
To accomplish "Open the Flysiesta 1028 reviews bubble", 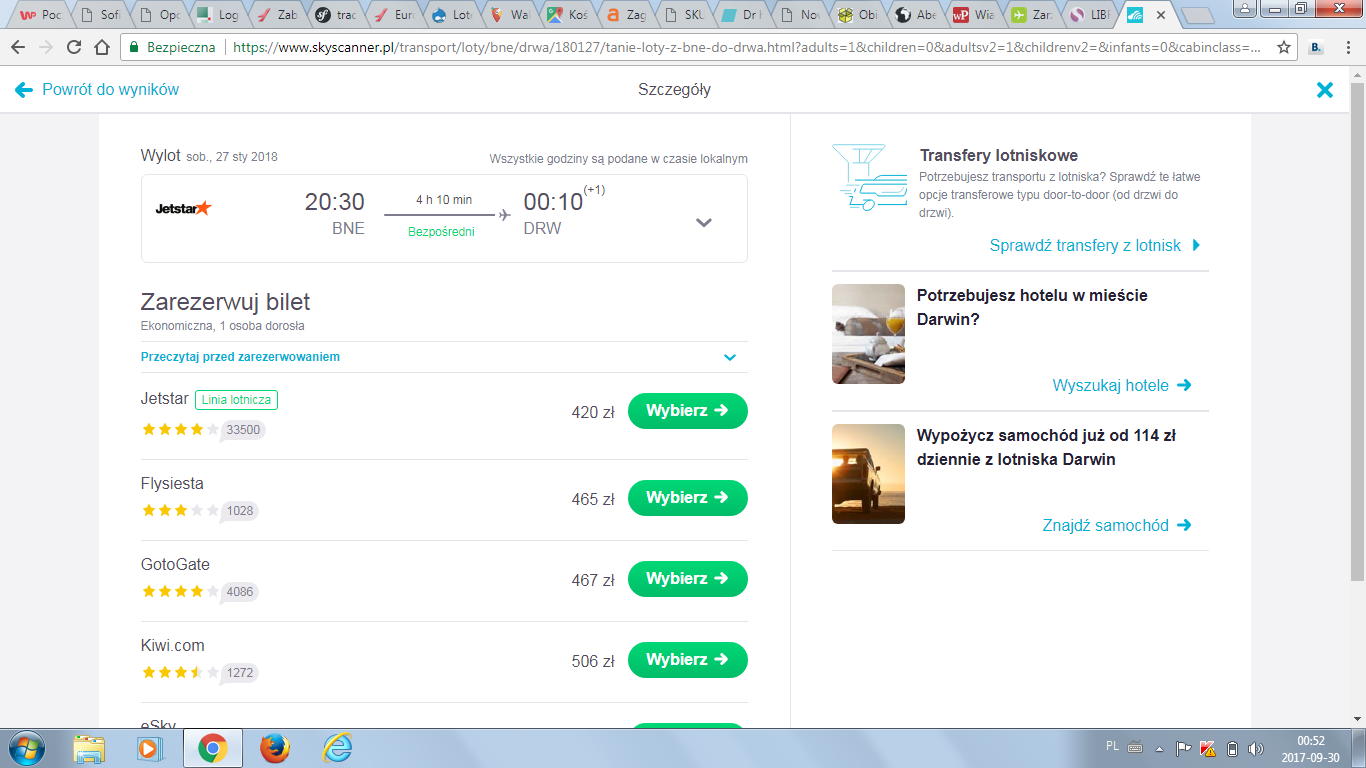I will pyautogui.click(x=240, y=511).
